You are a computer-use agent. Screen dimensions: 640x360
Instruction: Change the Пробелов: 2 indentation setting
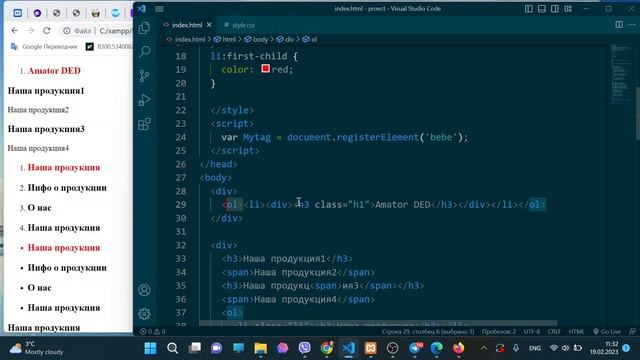pos(499,331)
